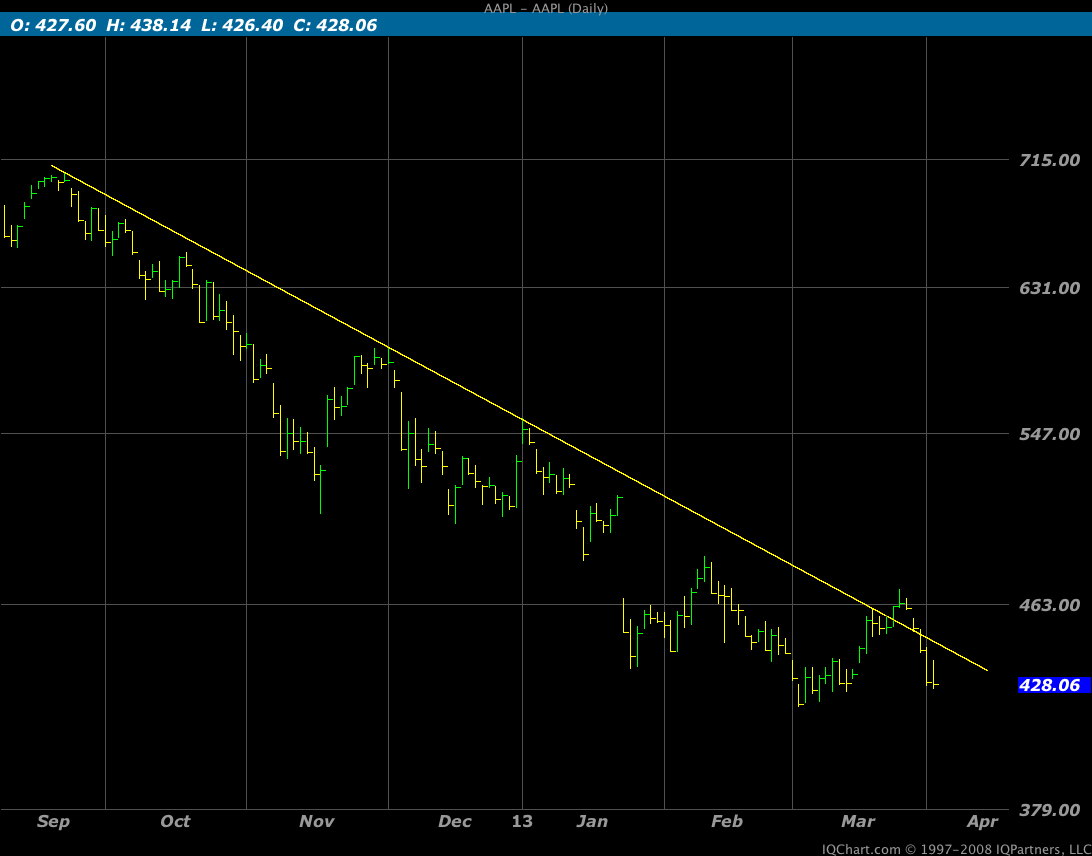Click the Sep month label
The image size is (1092, 856).
click(x=53, y=822)
